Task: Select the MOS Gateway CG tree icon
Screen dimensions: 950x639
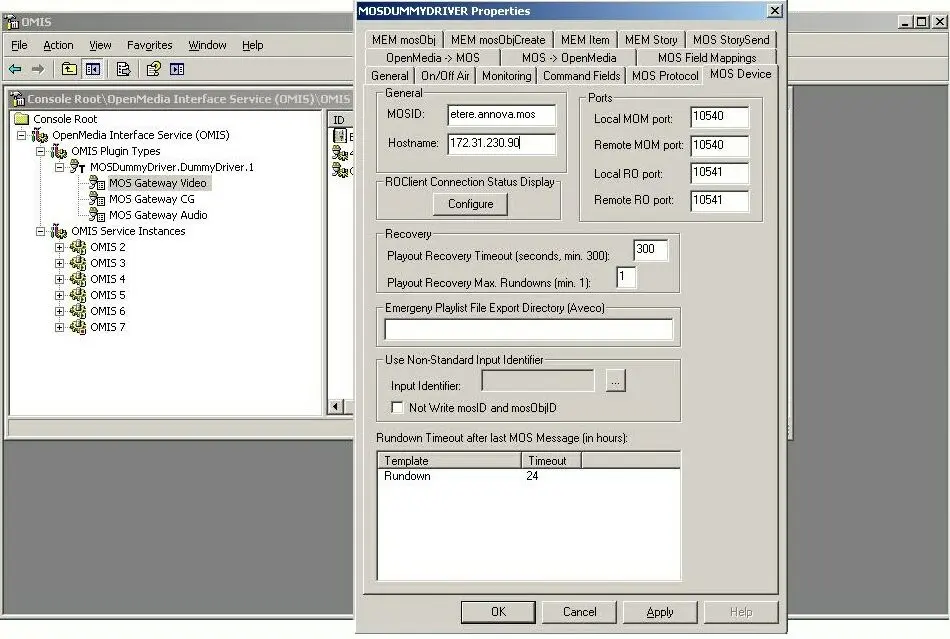Action: tap(97, 199)
